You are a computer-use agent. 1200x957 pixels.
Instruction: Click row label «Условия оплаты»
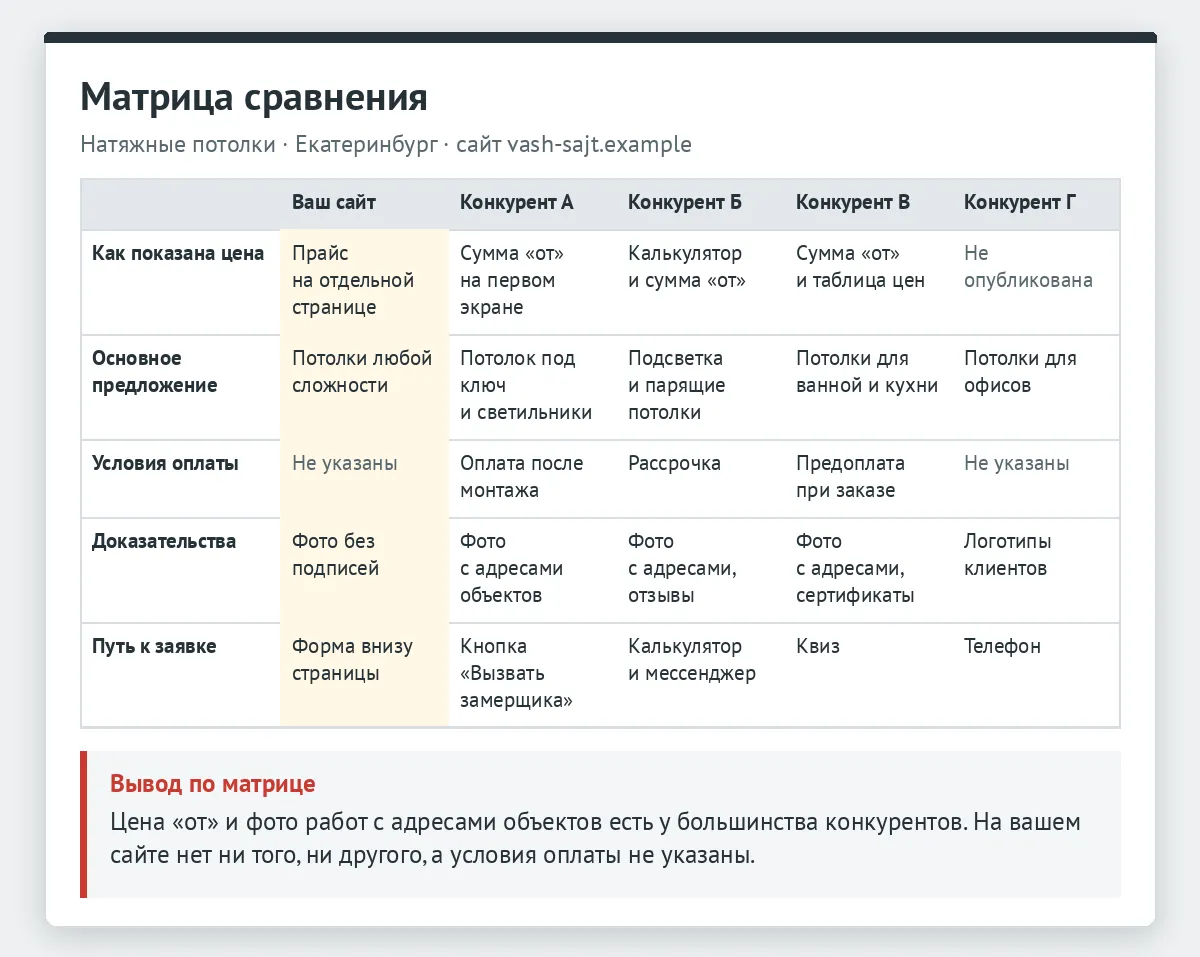click(x=165, y=463)
